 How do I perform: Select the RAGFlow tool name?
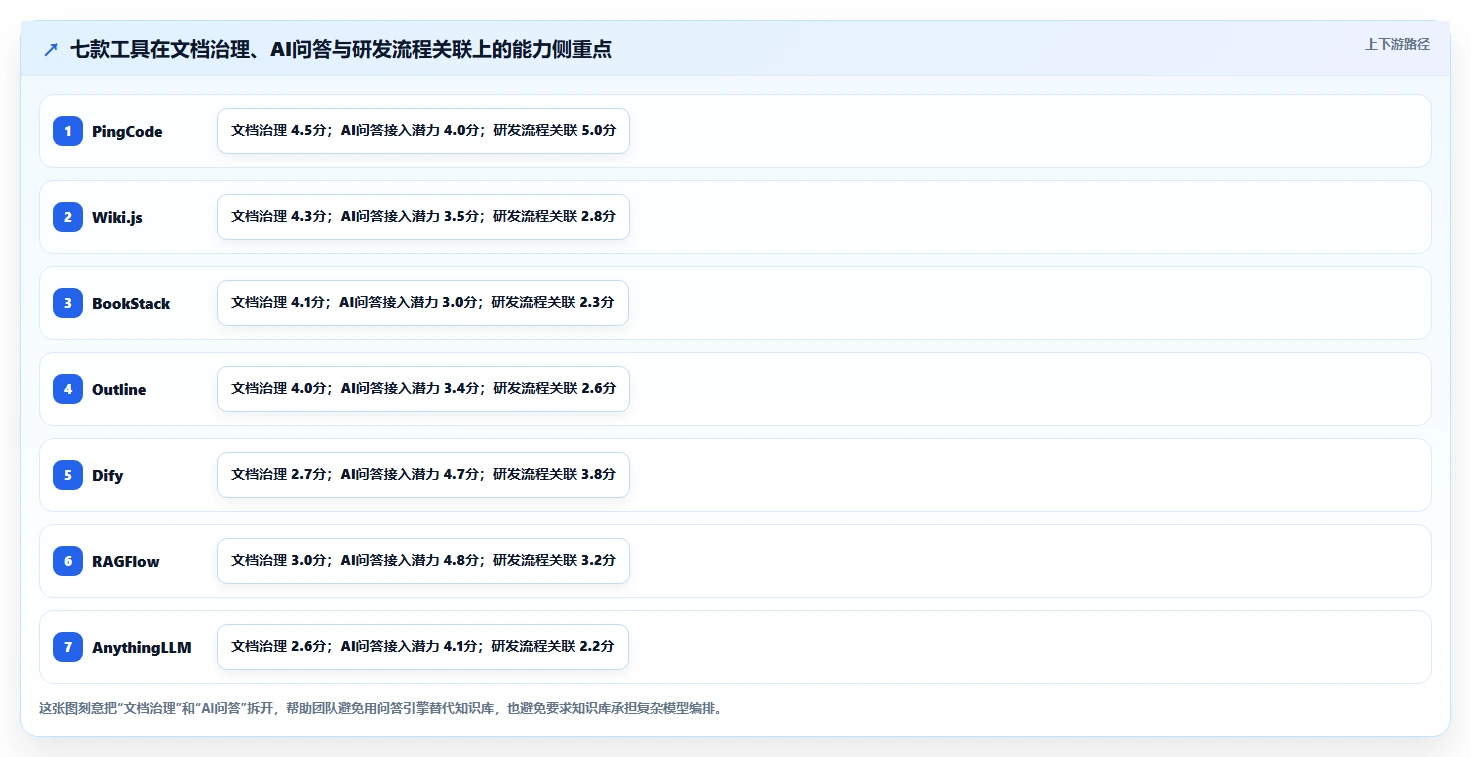[126, 562]
